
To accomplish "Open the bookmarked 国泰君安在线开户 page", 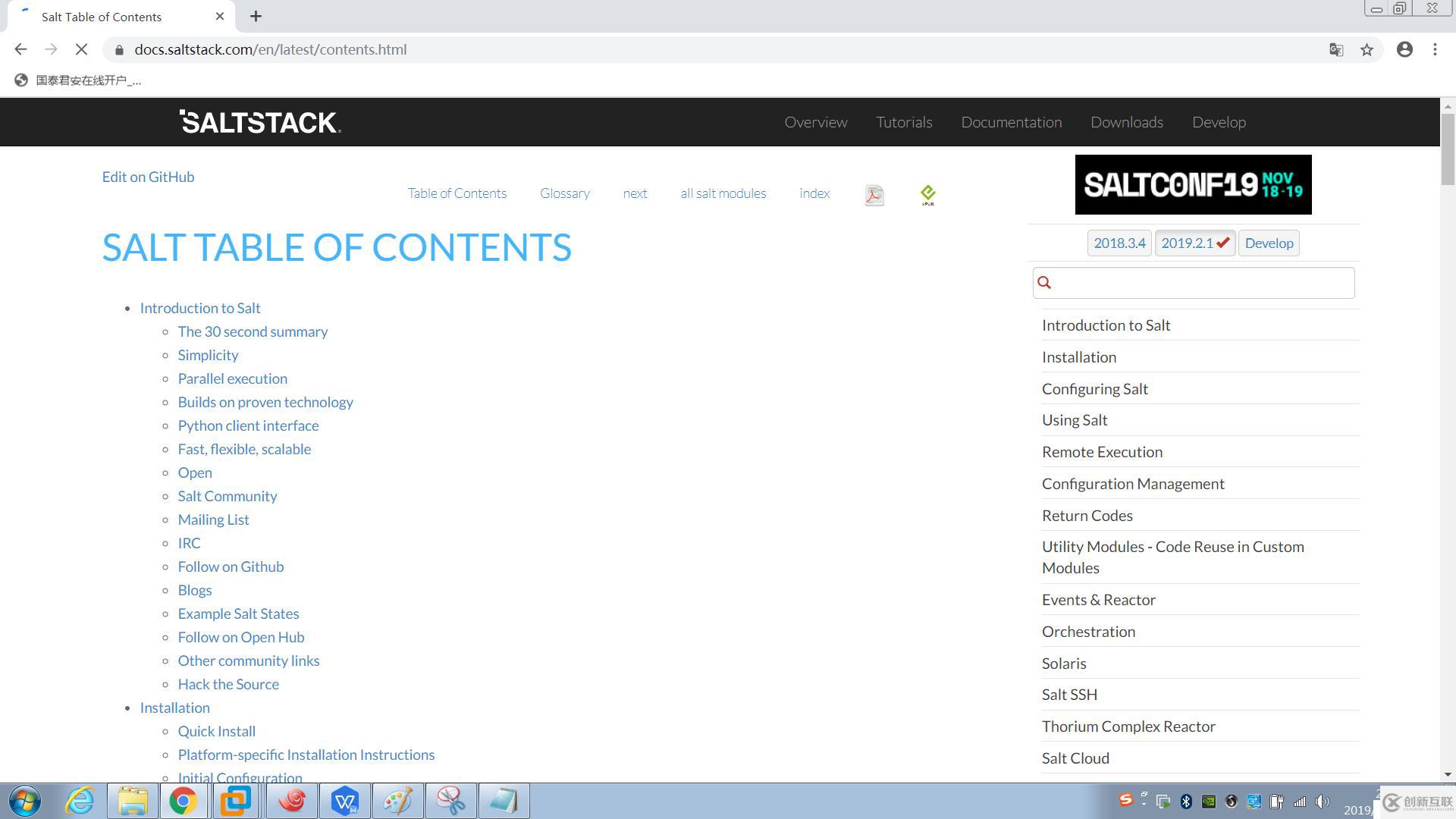I will click(78, 80).
